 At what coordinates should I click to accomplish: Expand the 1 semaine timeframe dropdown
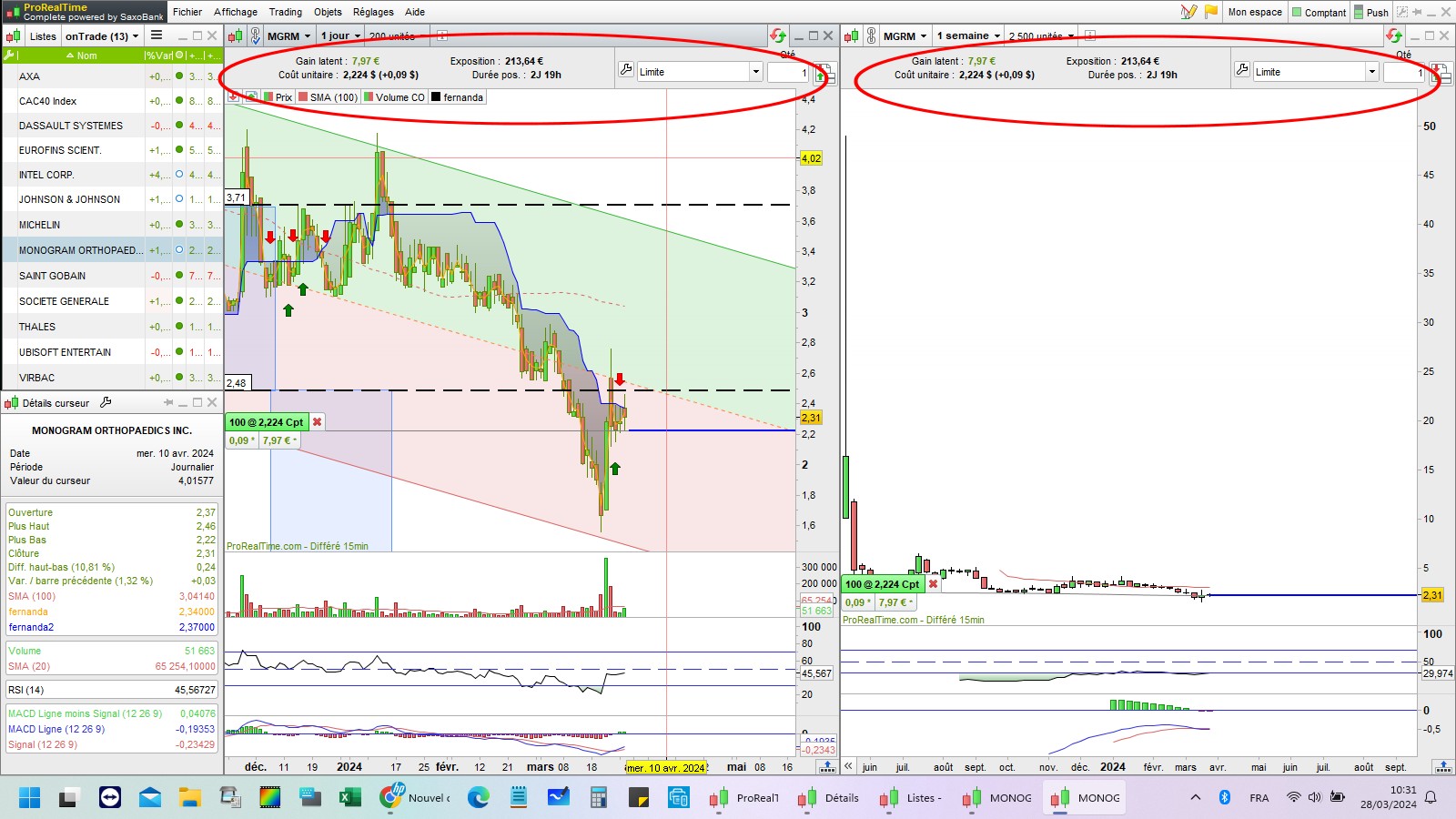click(x=968, y=35)
